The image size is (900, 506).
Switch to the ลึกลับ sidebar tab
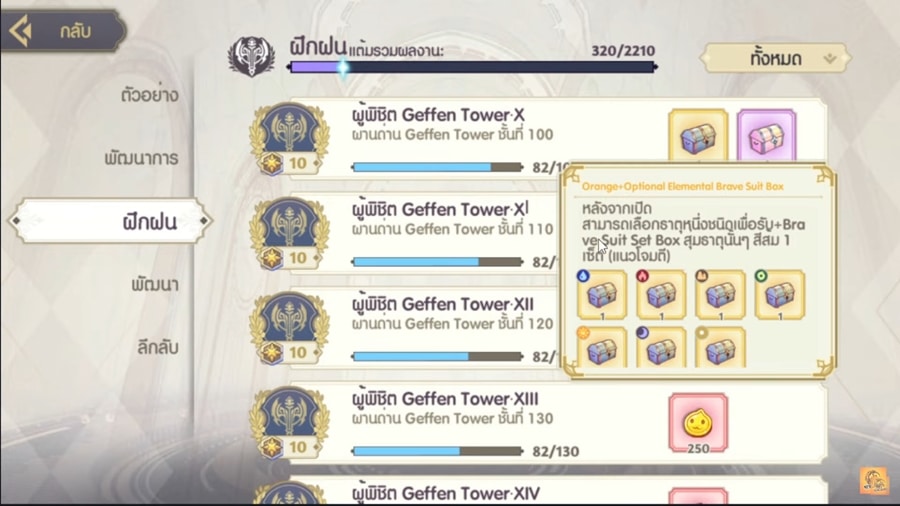[158, 347]
